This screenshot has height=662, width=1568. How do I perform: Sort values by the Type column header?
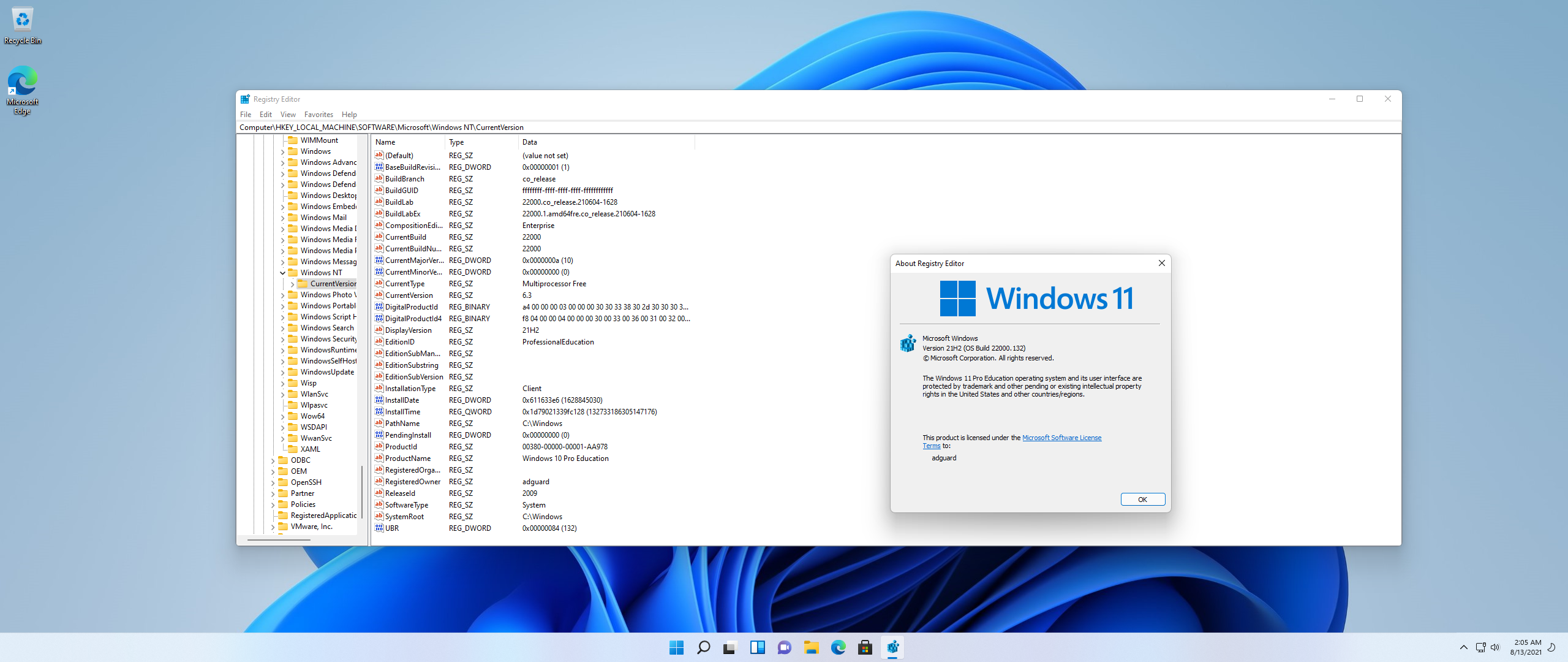(x=481, y=142)
